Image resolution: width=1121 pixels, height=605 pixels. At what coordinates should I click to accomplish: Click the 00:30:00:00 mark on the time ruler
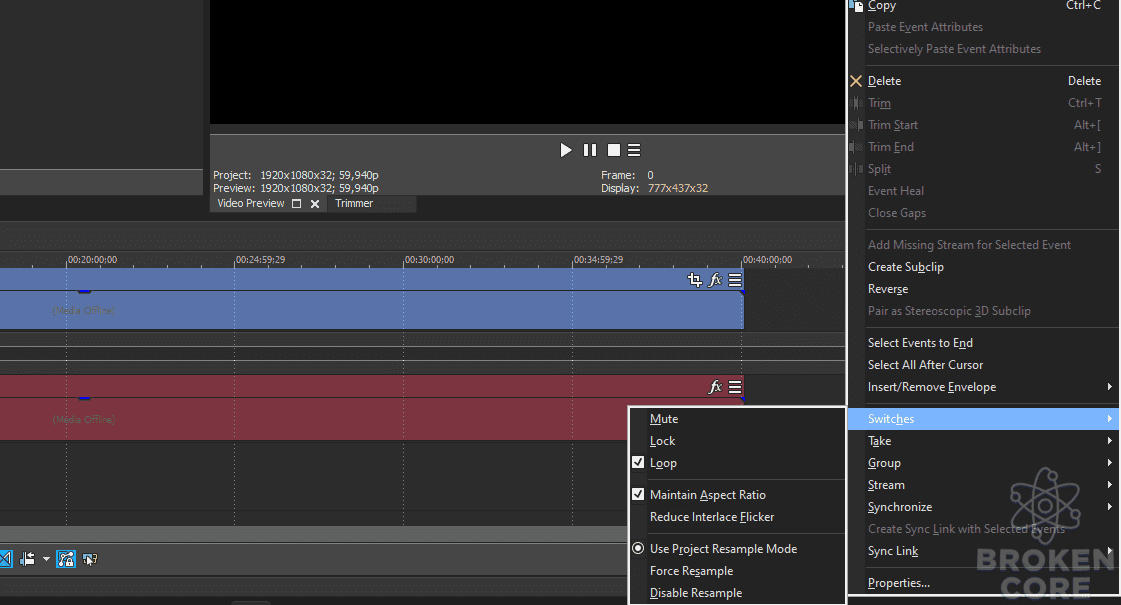point(430,260)
